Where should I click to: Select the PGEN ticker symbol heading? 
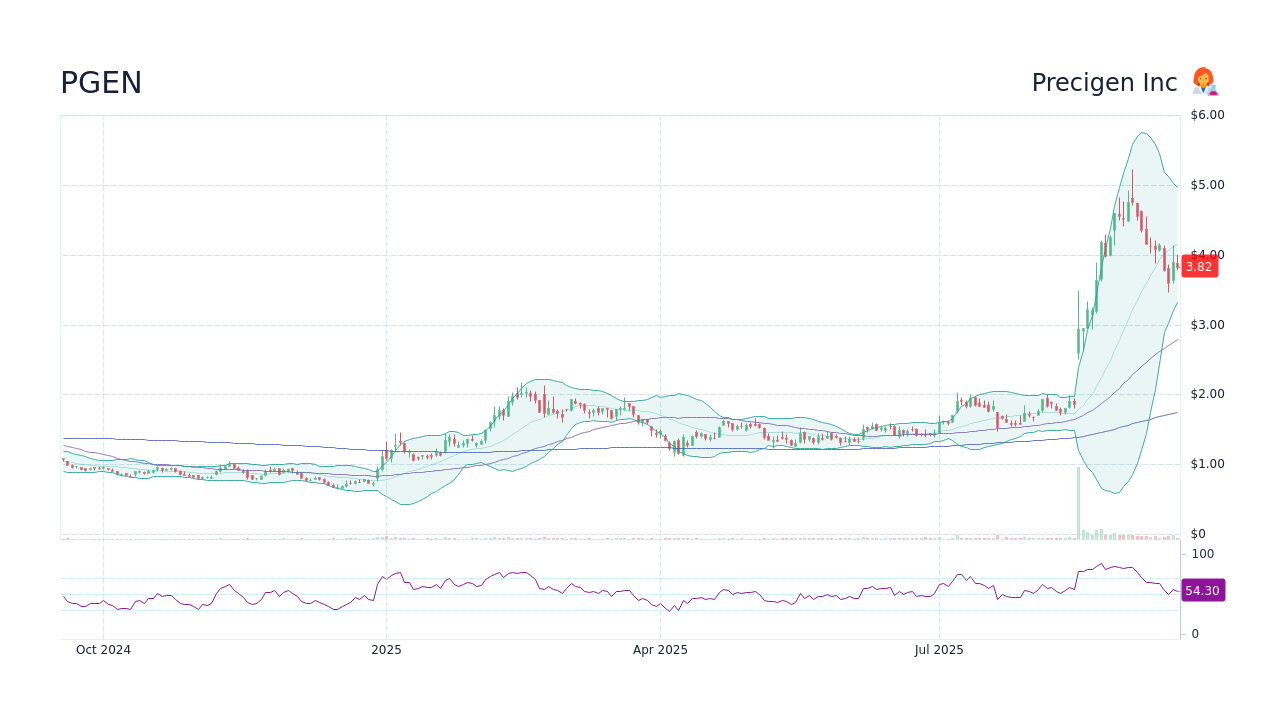[100, 82]
